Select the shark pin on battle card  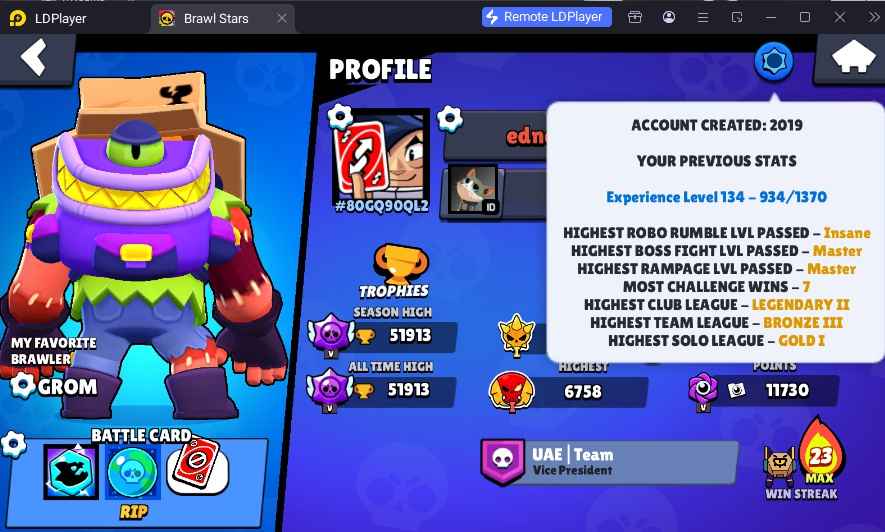pyautogui.click(x=71, y=471)
